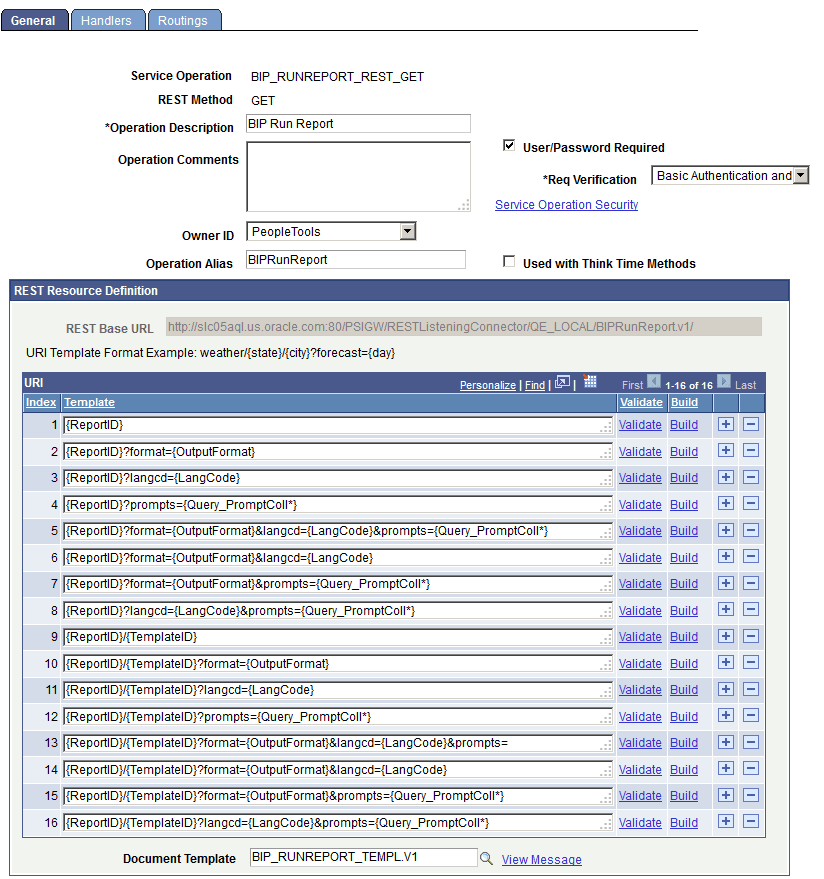
Task: Open Service Operation Security link
Action: [566, 205]
